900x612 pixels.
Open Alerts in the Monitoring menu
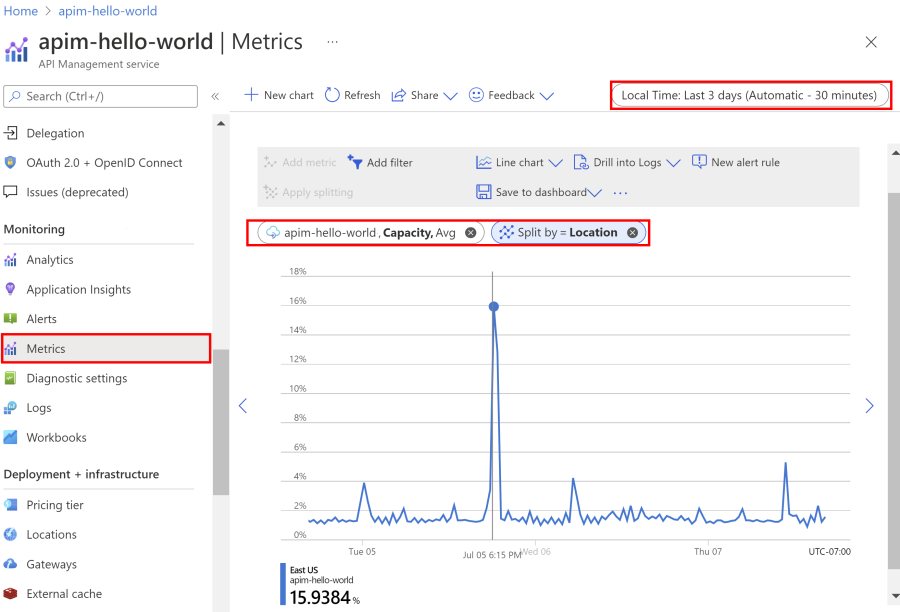[42, 319]
